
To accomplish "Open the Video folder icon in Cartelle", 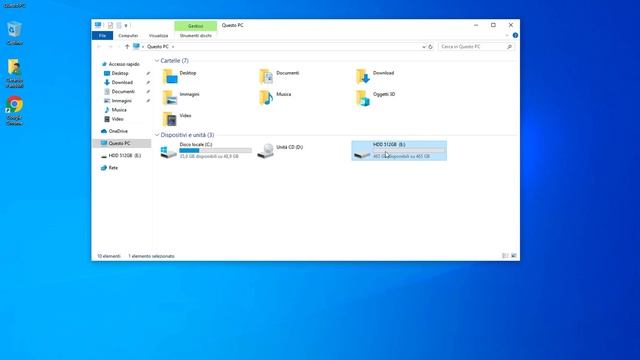I will pos(170,119).
